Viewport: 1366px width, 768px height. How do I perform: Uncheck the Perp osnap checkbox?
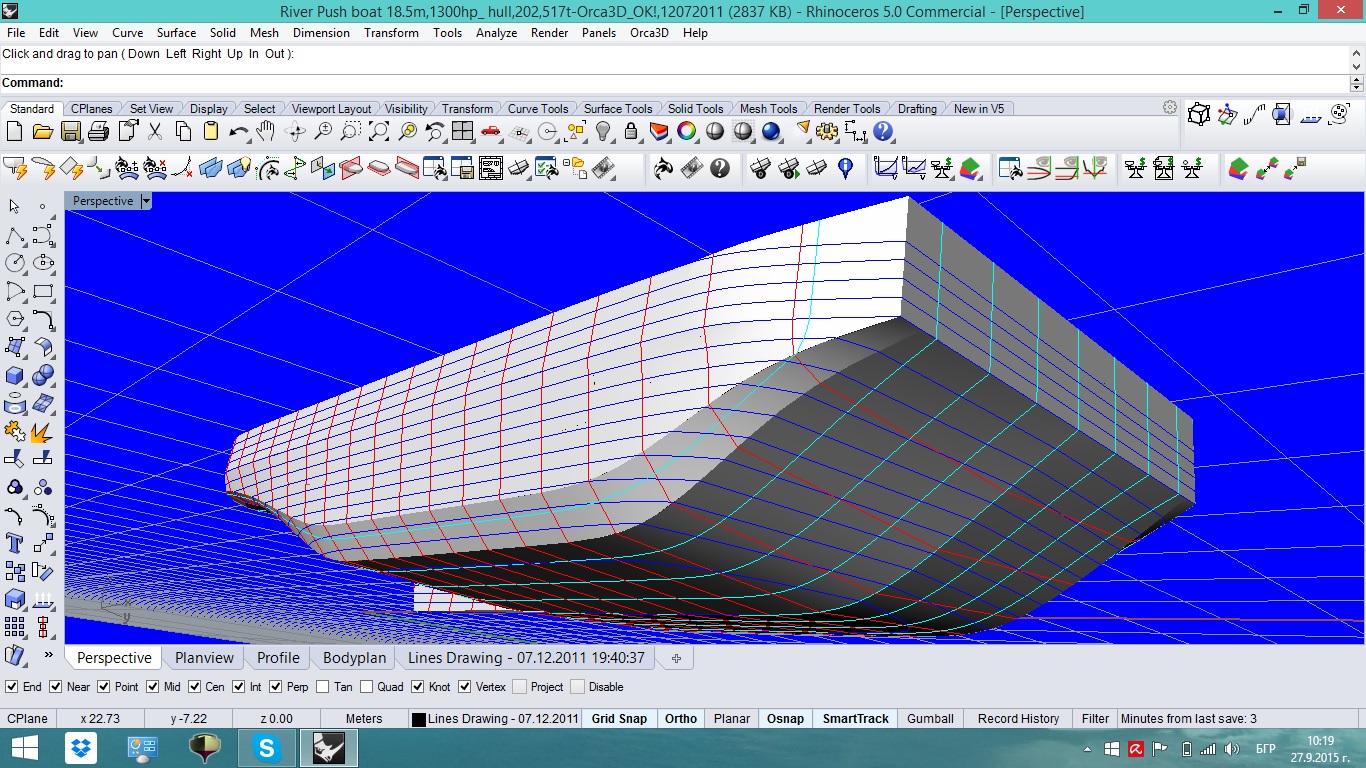276,687
